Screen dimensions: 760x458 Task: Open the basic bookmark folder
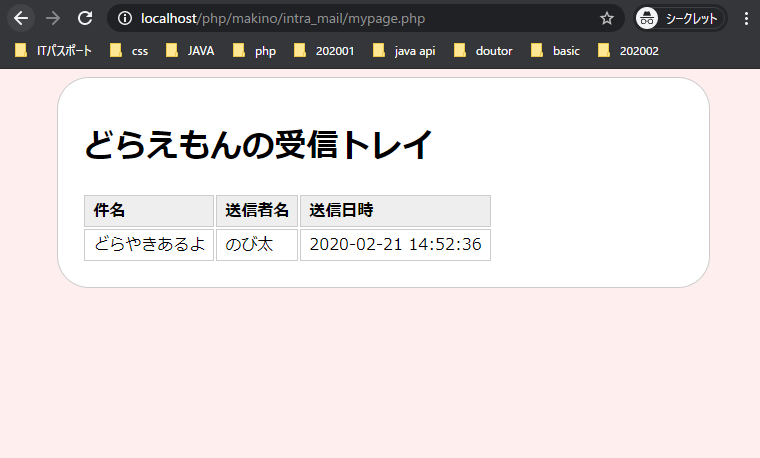[x=555, y=51]
